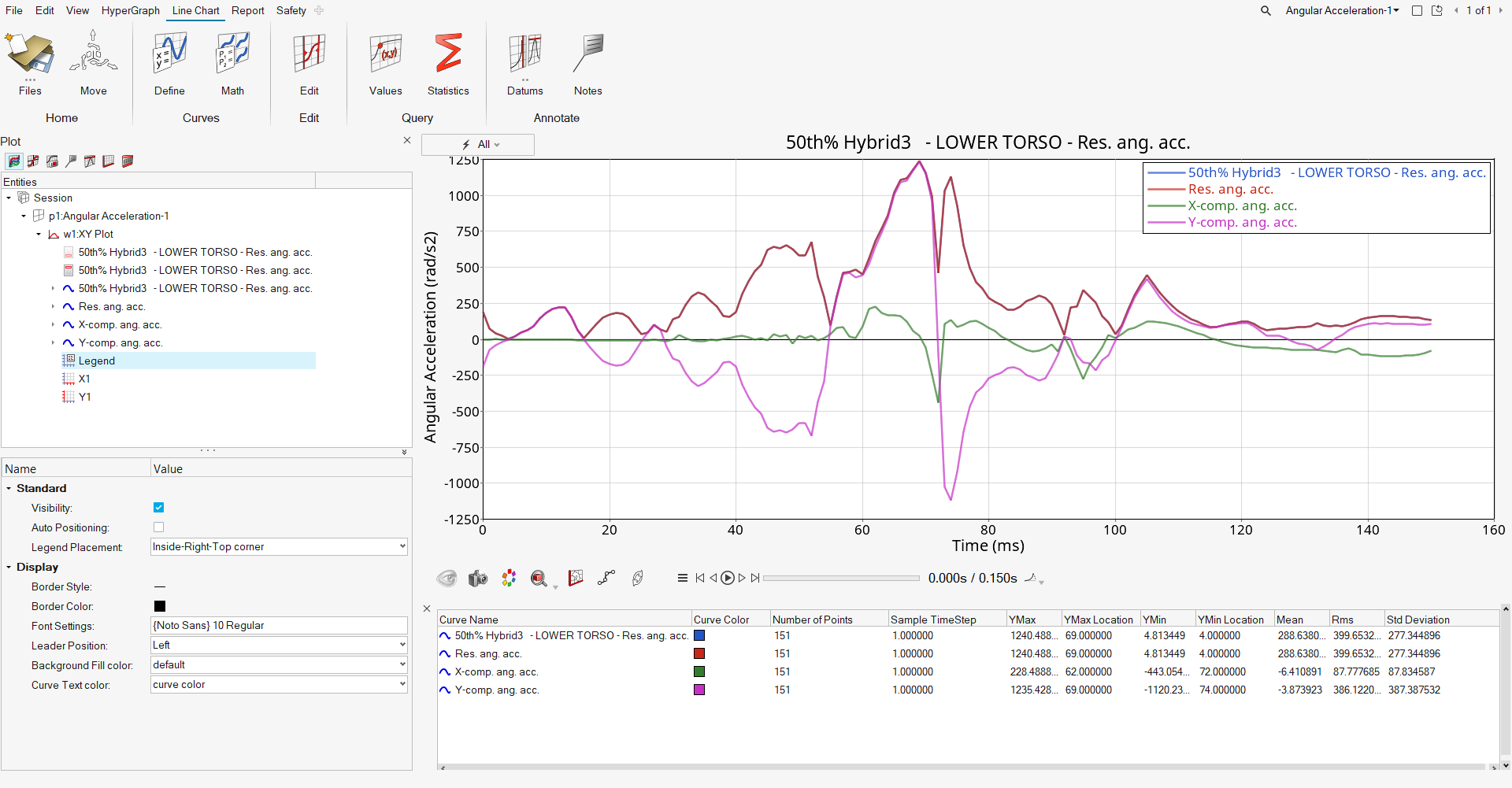Viewport: 1512px width, 788px height.
Task: Click the Define Curves icon
Action: coord(169,55)
